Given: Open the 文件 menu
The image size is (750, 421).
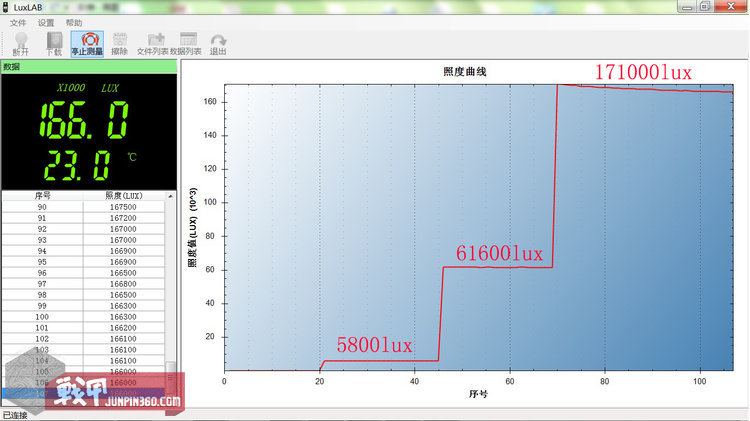Looking at the screenshot, I should pyautogui.click(x=18, y=22).
